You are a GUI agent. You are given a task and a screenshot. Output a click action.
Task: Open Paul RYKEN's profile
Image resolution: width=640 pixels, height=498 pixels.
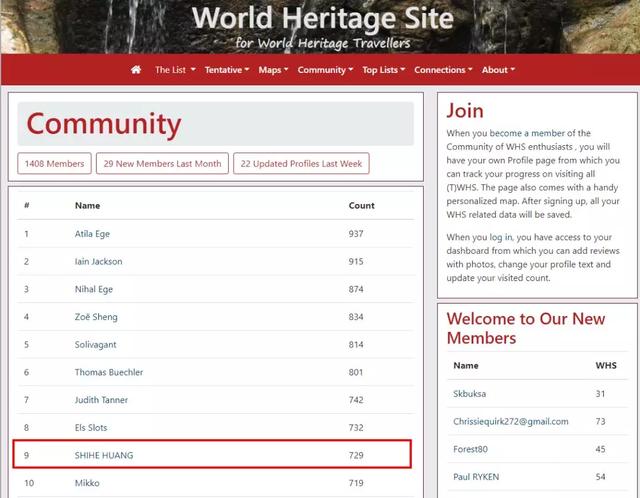point(476,477)
